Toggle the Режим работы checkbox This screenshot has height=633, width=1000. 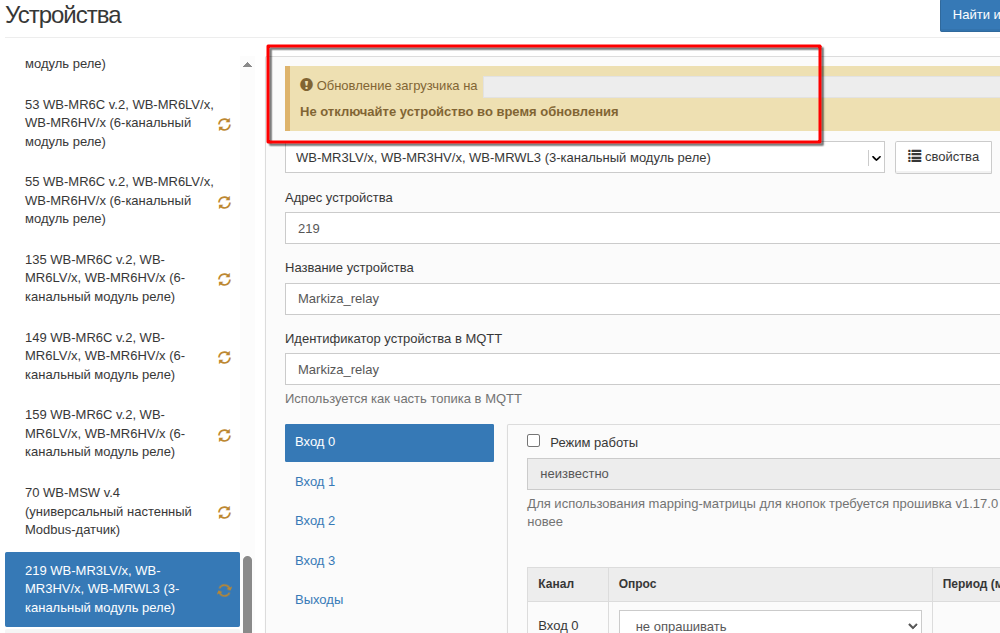pyautogui.click(x=534, y=441)
